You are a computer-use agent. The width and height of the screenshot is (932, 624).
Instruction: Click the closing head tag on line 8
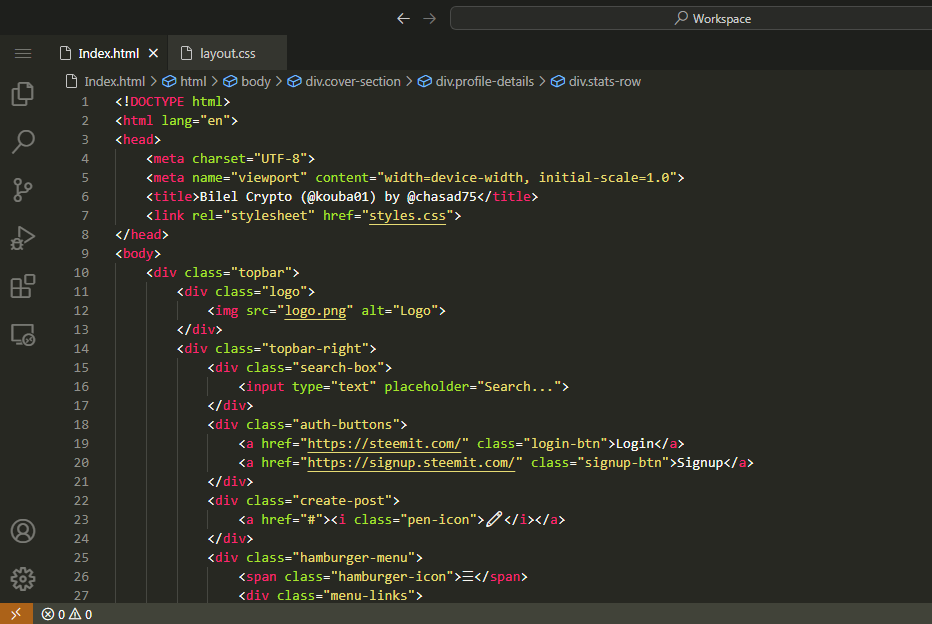142,235
